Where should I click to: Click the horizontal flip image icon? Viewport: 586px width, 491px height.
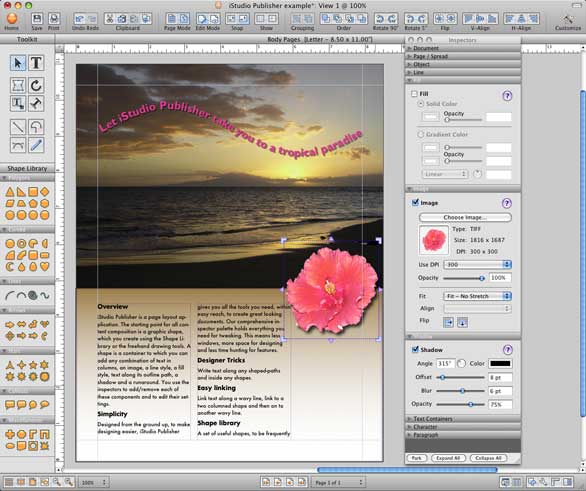(x=448, y=322)
